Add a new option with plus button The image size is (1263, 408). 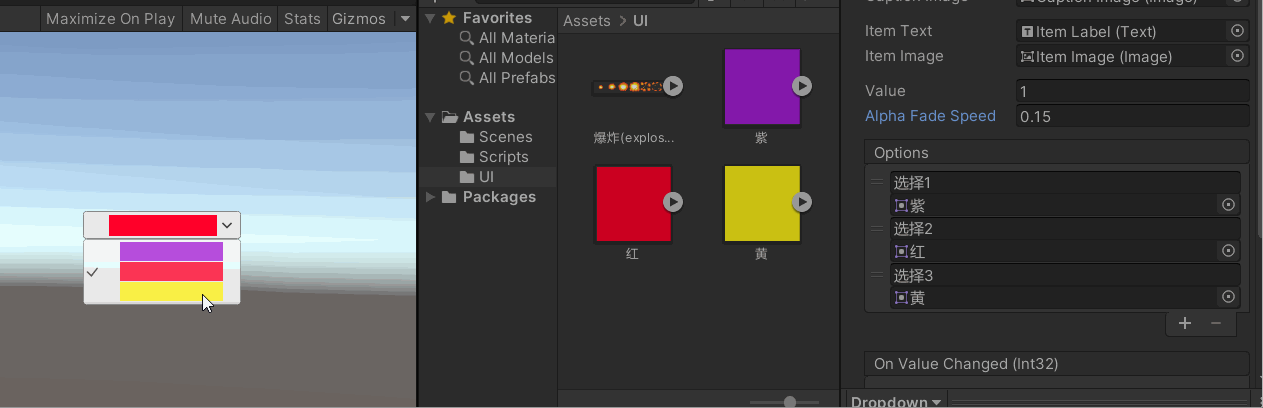coord(1185,323)
